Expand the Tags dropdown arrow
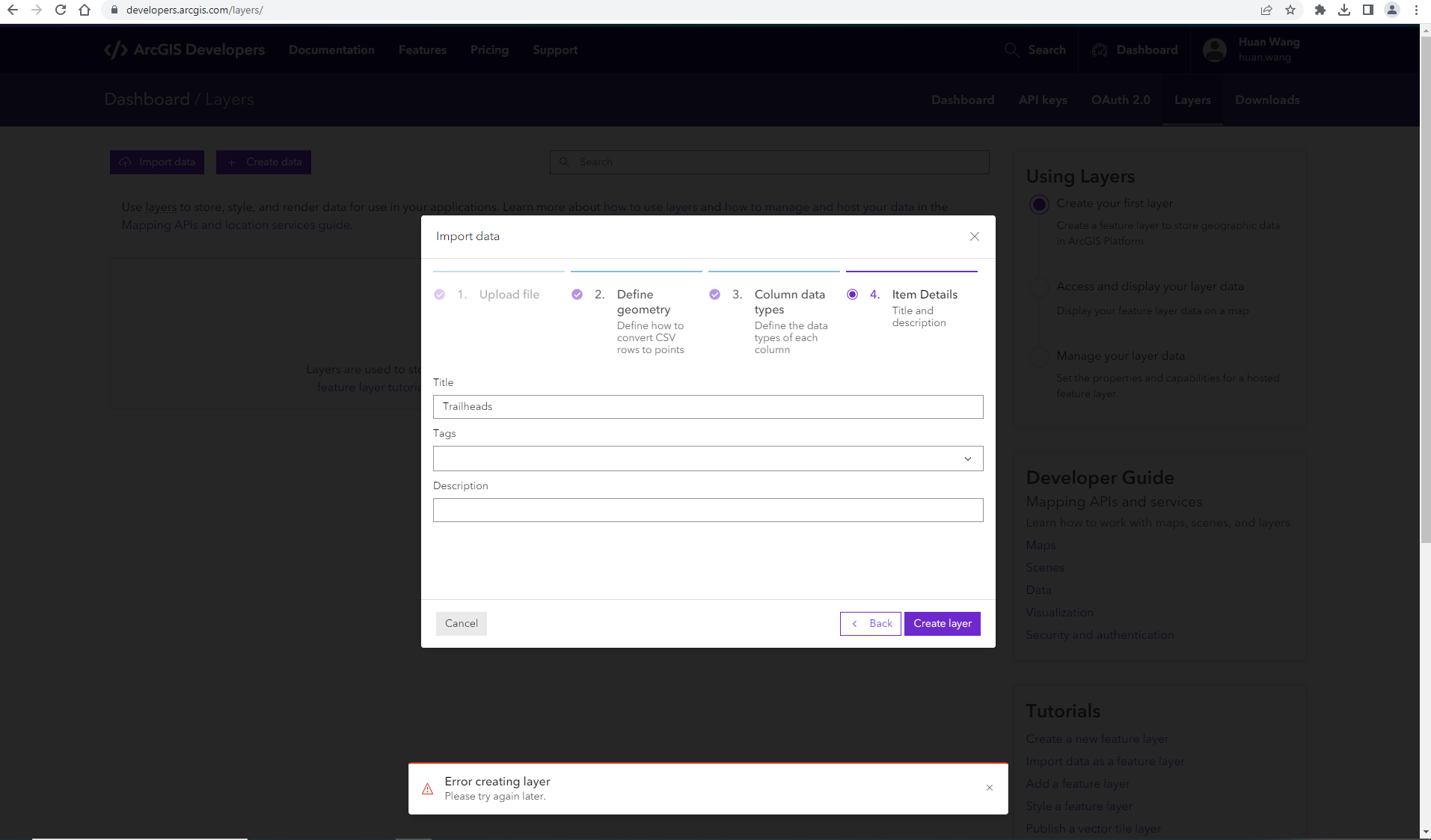Screen dimensions: 1431x840 967,459
